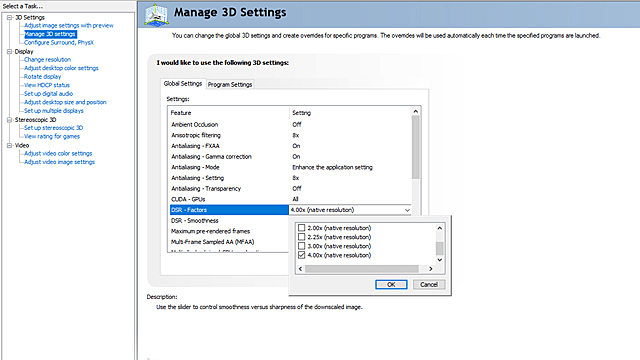Screen dimensions: 640x360
Task: Click the 3D Settings tree label
Action: [30, 18]
